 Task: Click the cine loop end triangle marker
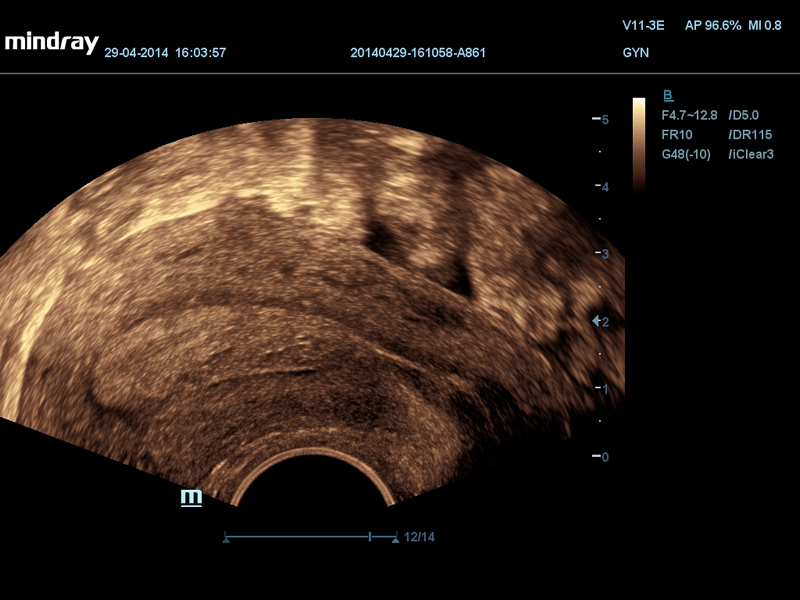coord(396,540)
